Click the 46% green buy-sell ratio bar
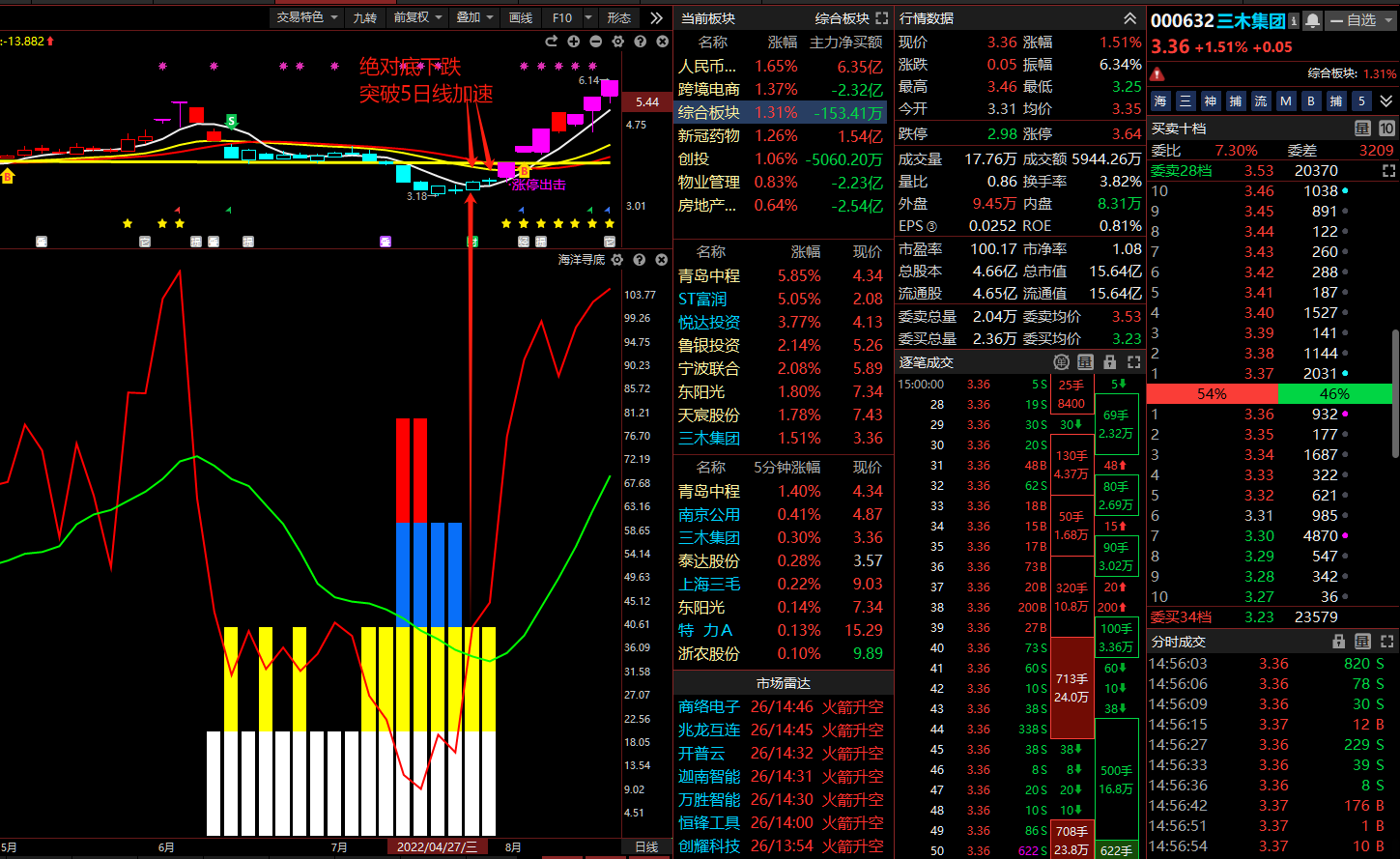Viewport: 1400px width, 859px height. pyautogui.click(x=1335, y=393)
